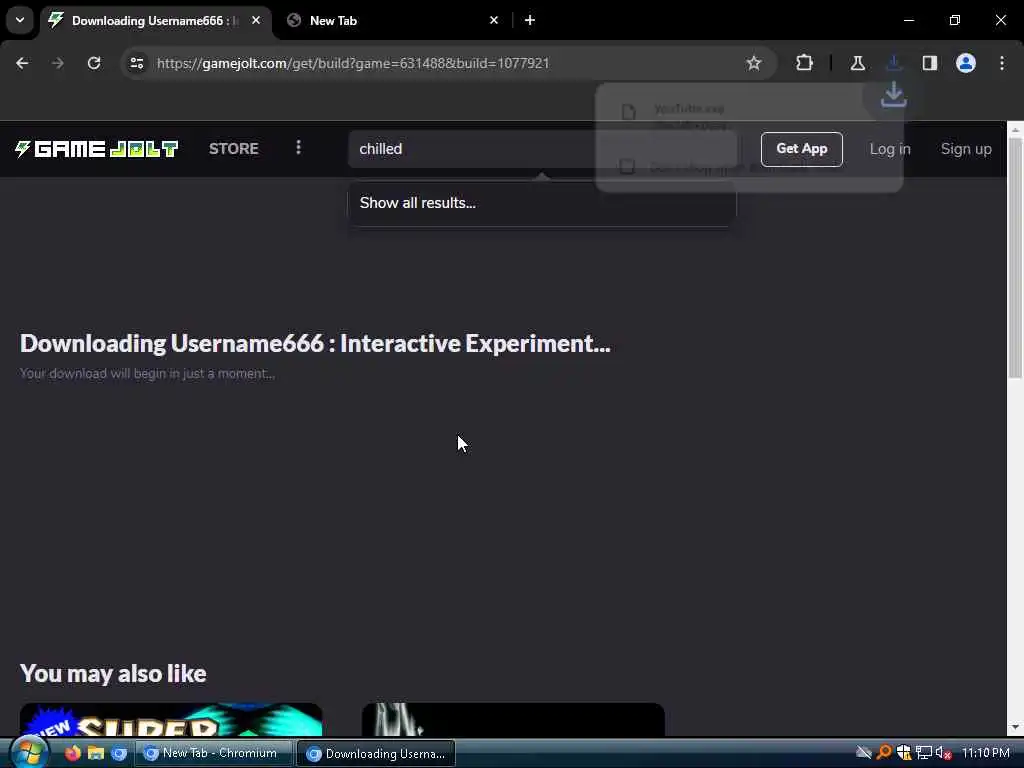Launch Chromium from quick launch
The height and width of the screenshot is (768, 1024).
(119, 753)
